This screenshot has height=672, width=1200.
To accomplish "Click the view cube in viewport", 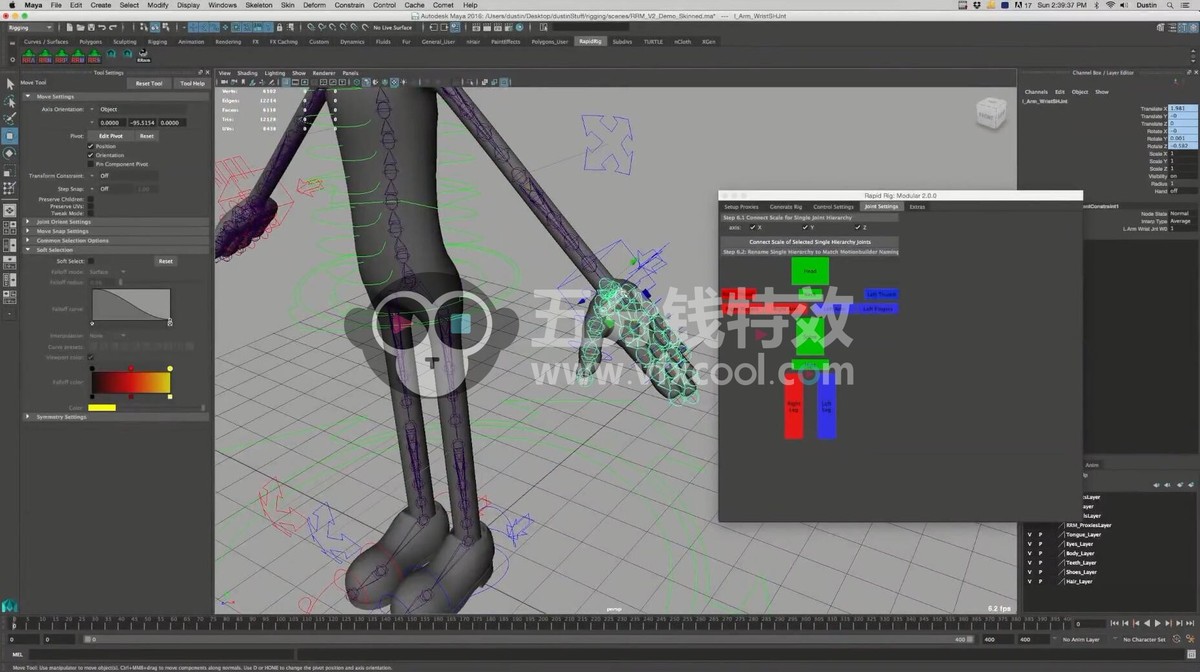I will click(993, 112).
